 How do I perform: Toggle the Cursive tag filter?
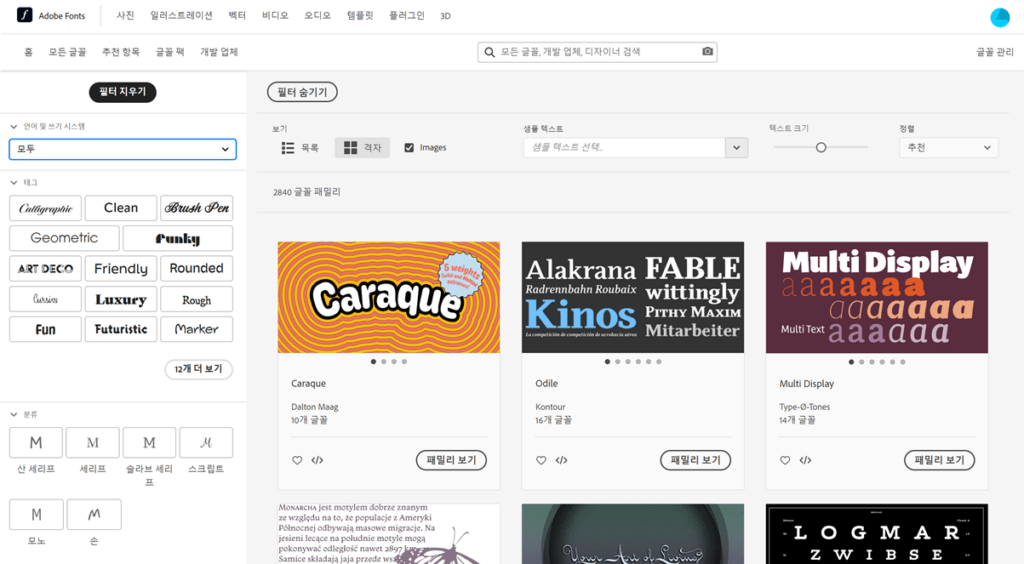coord(46,299)
